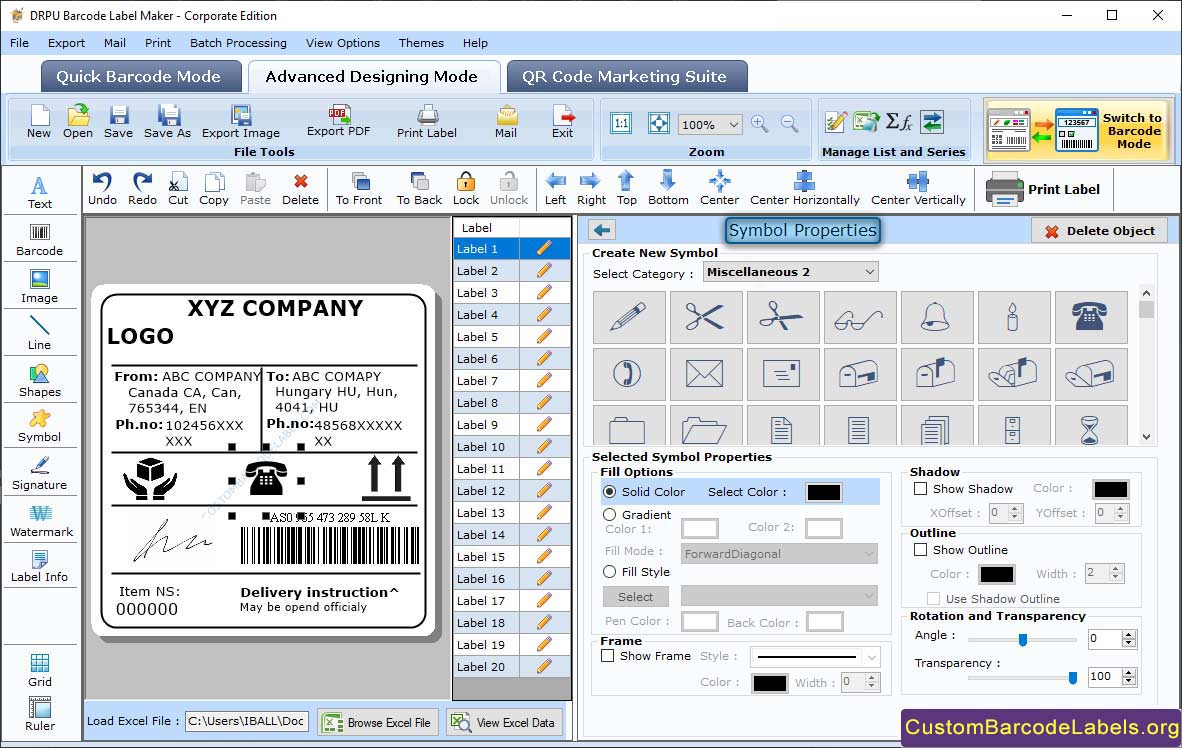
Task: Pick the Line drawing tool
Action: (x=39, y=333)
